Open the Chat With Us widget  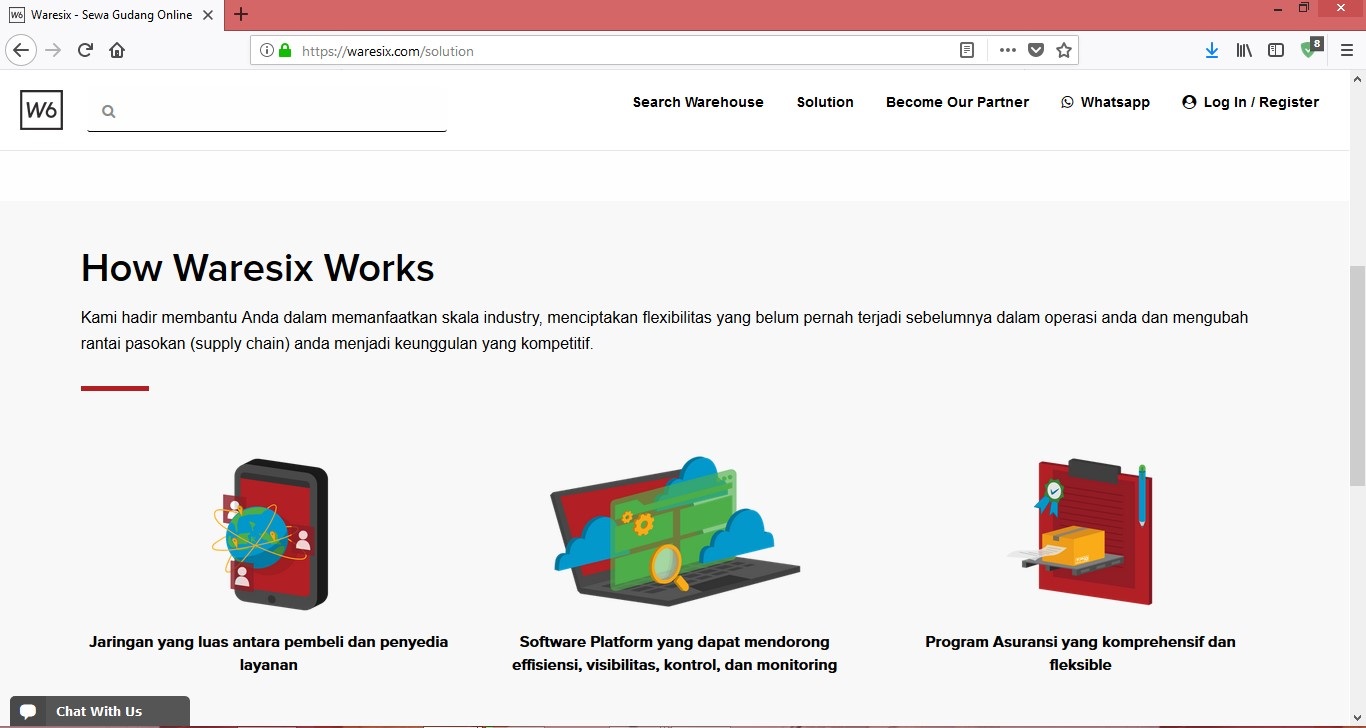click(99, 711)
